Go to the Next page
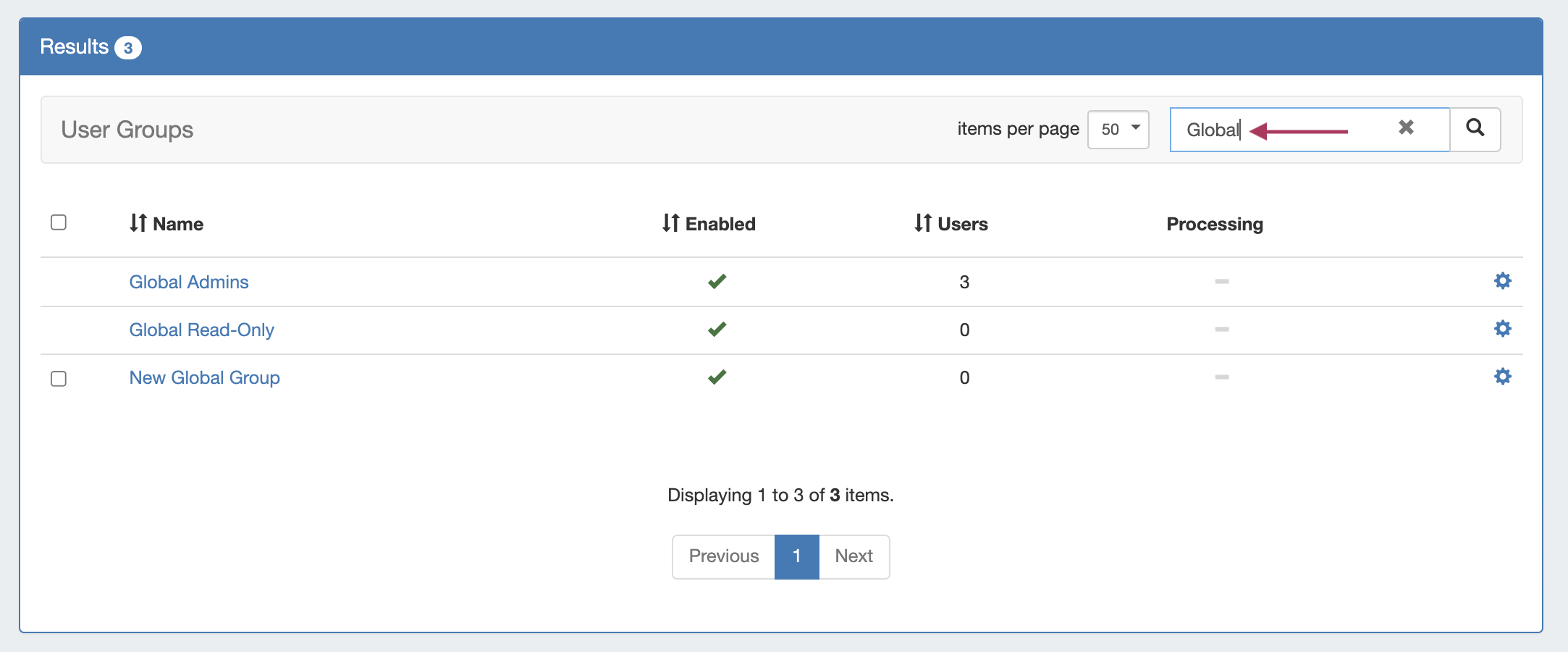The image size is (1568, 652). [853, 556]
